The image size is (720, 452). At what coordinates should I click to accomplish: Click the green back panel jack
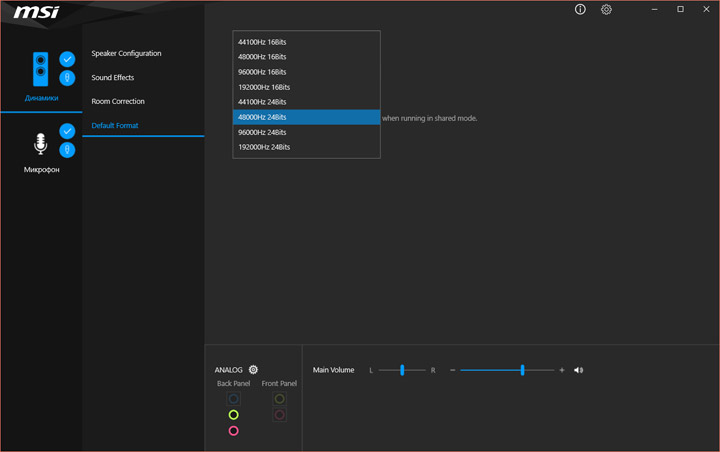coord(233,415)
